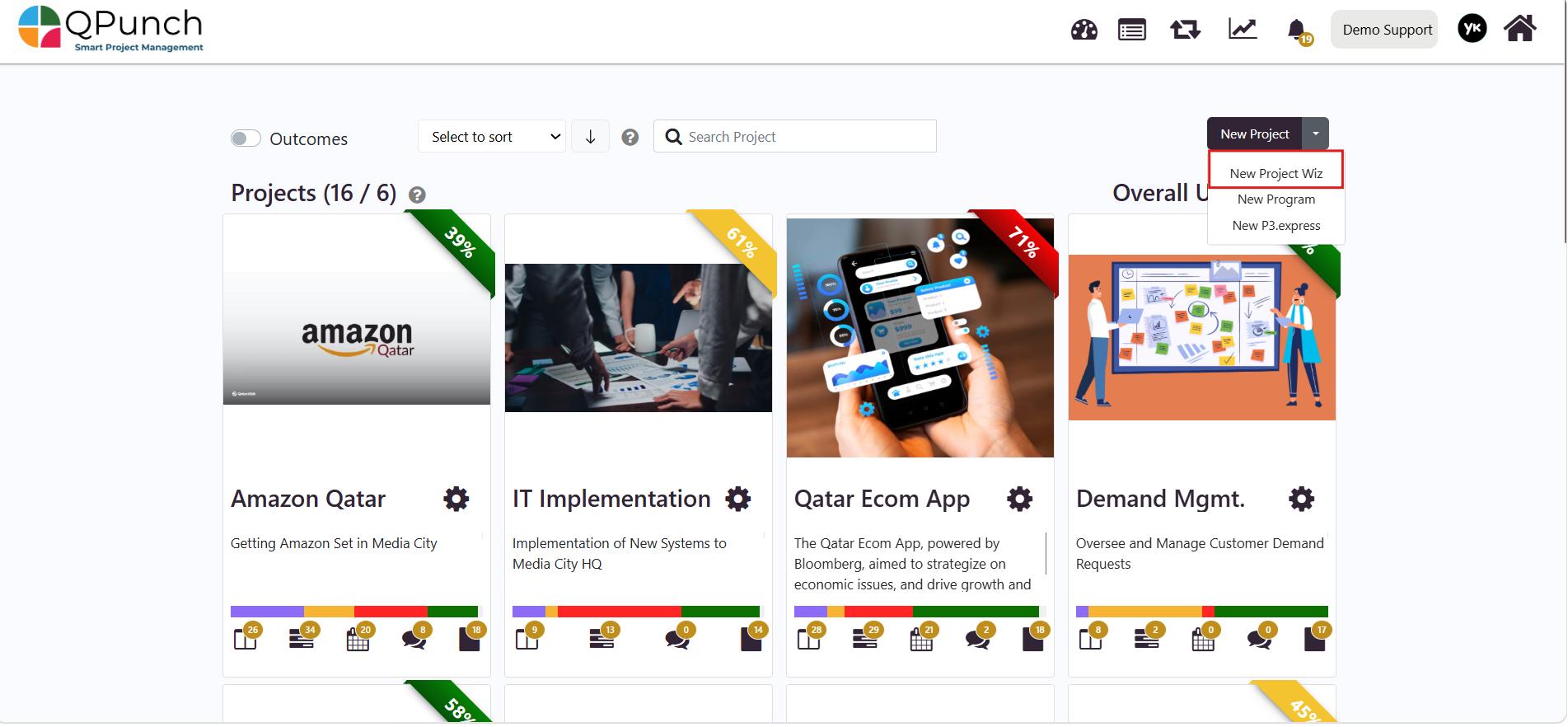Image resolution: width=1568 pixels, height=727 pixels.
Task: Open the YK user avatar
Action: coord(1472,29)
